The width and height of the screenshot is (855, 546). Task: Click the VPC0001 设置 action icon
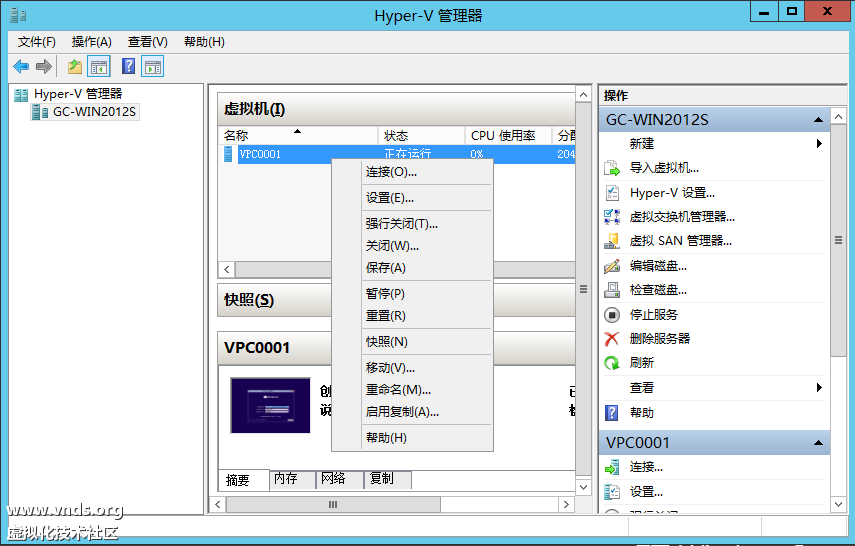point(612,492)
